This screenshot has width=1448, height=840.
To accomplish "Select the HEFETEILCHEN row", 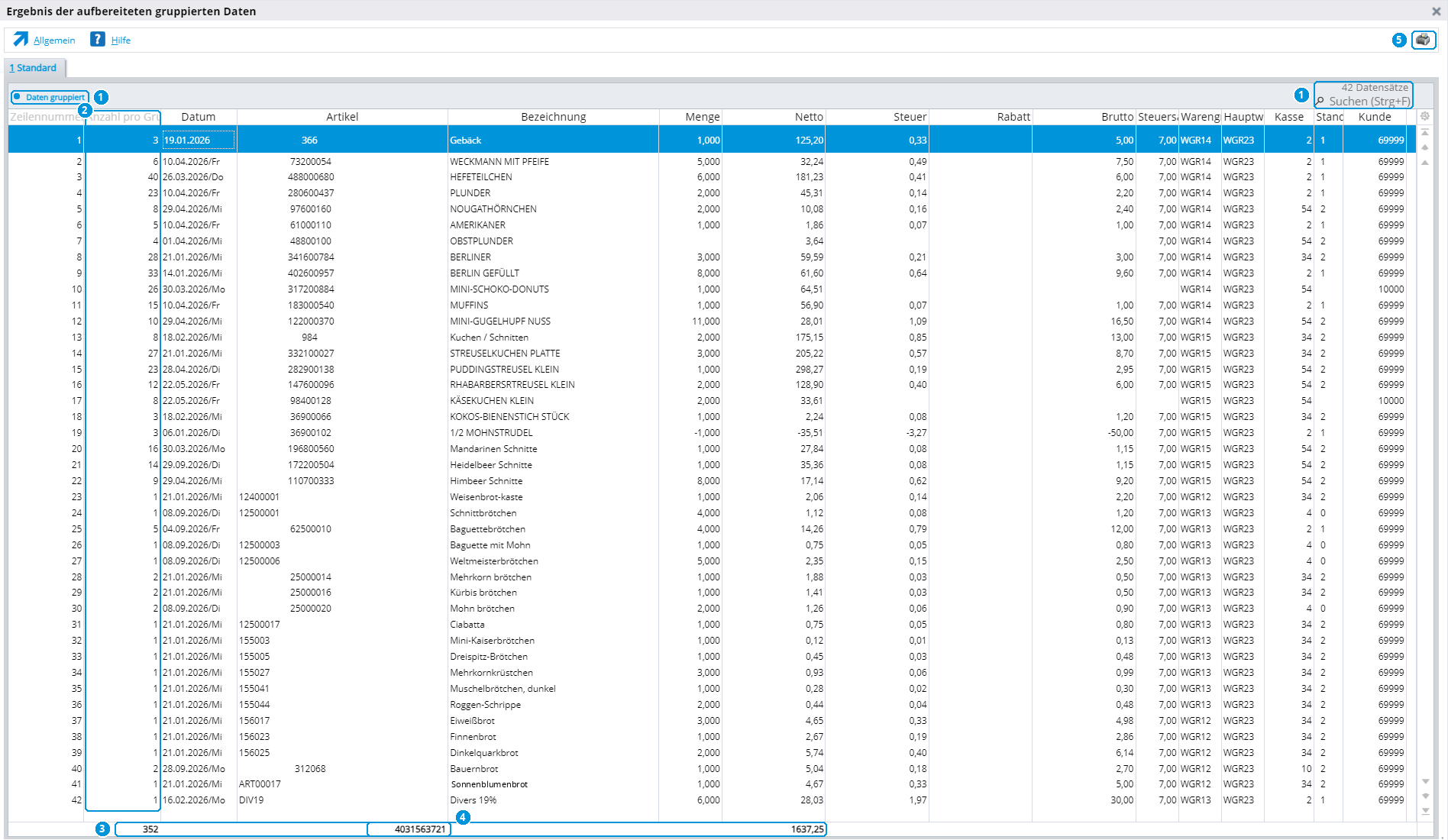I will [706, 177].
